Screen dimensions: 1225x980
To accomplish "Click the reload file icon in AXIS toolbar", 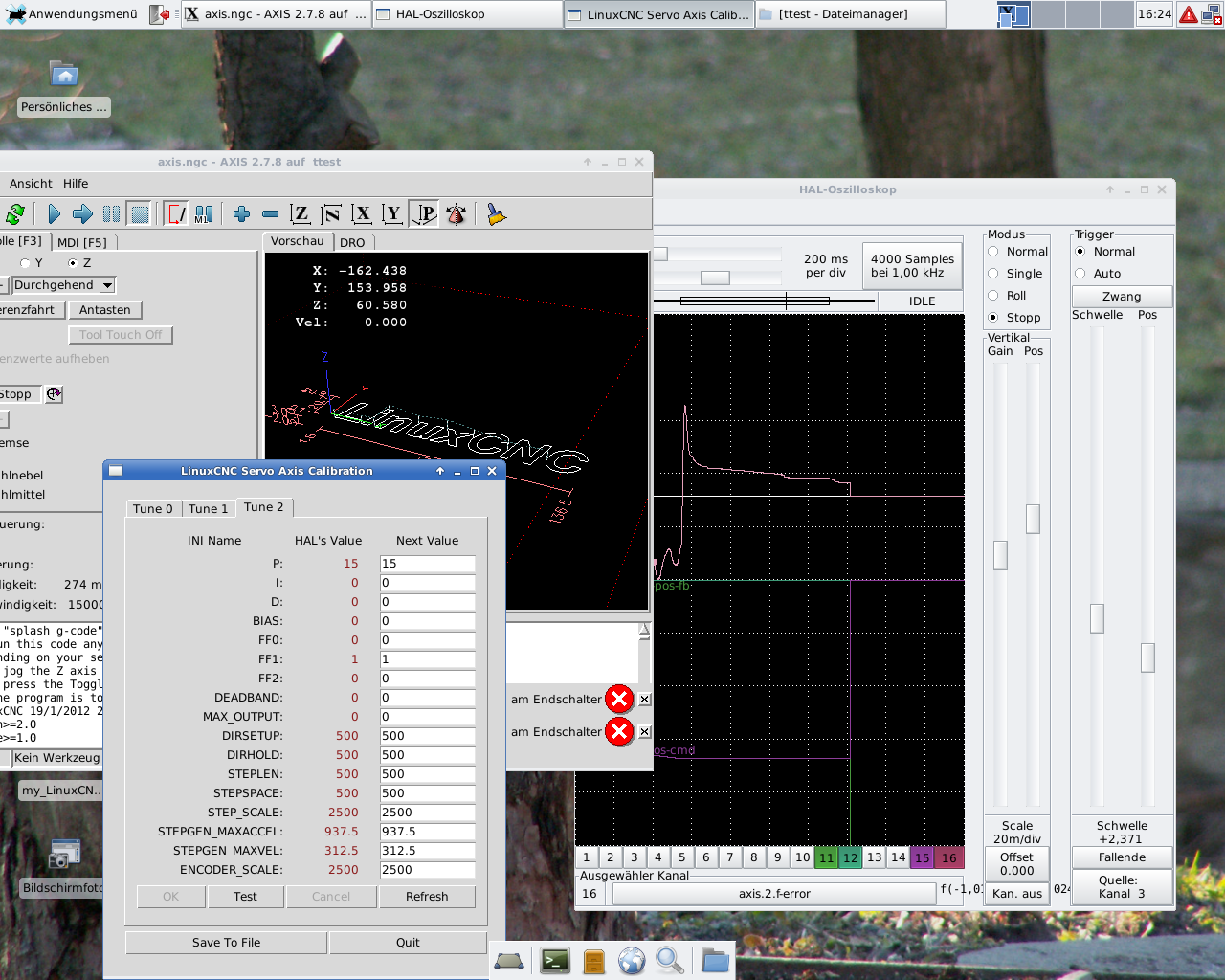I will [x=15, y=214].
